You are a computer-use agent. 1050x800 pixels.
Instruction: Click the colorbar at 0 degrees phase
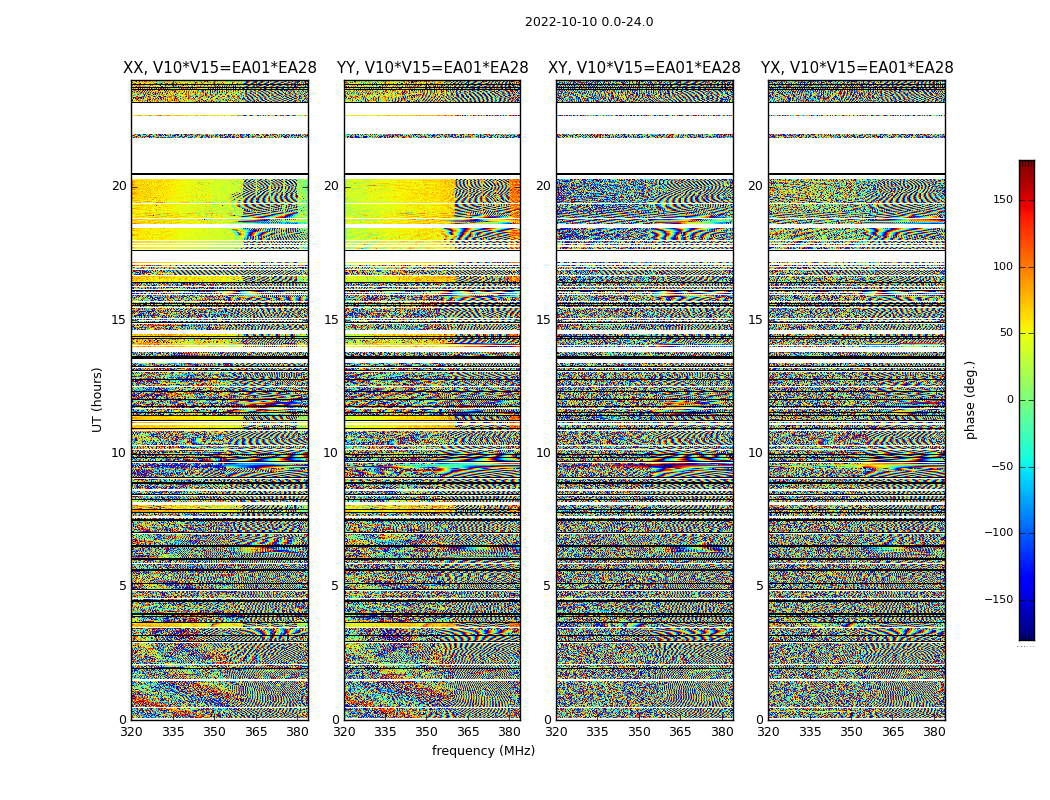tap(1027, 400)
